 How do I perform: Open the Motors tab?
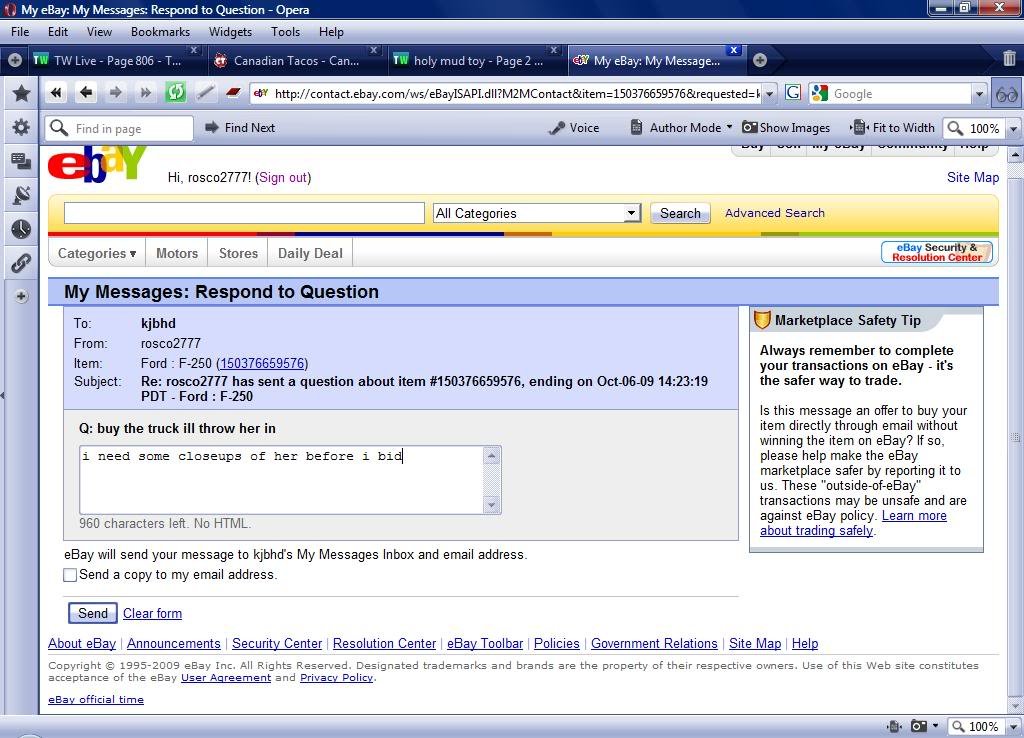(x=177, y=253)
